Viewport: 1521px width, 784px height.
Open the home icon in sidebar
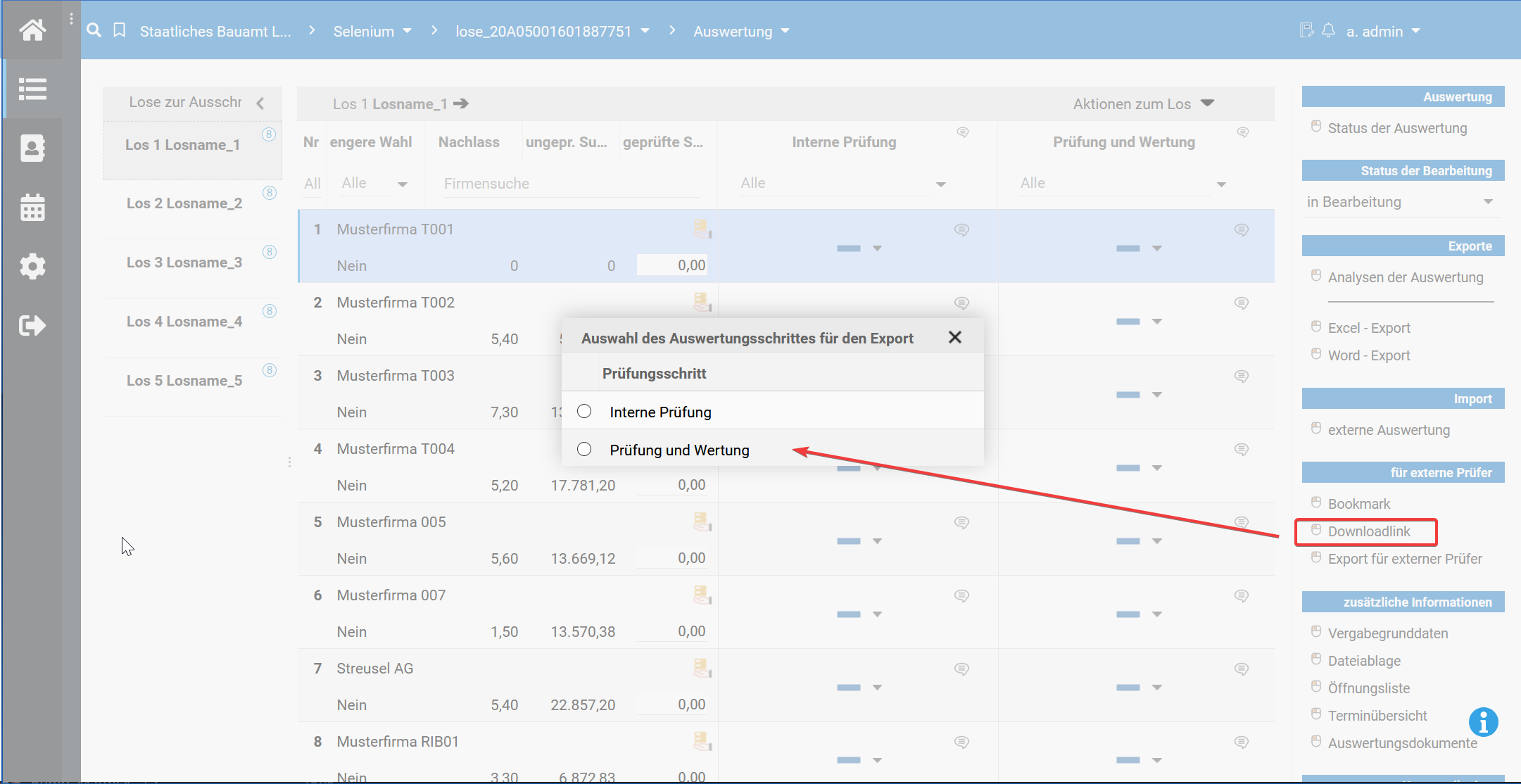point(32,30)
